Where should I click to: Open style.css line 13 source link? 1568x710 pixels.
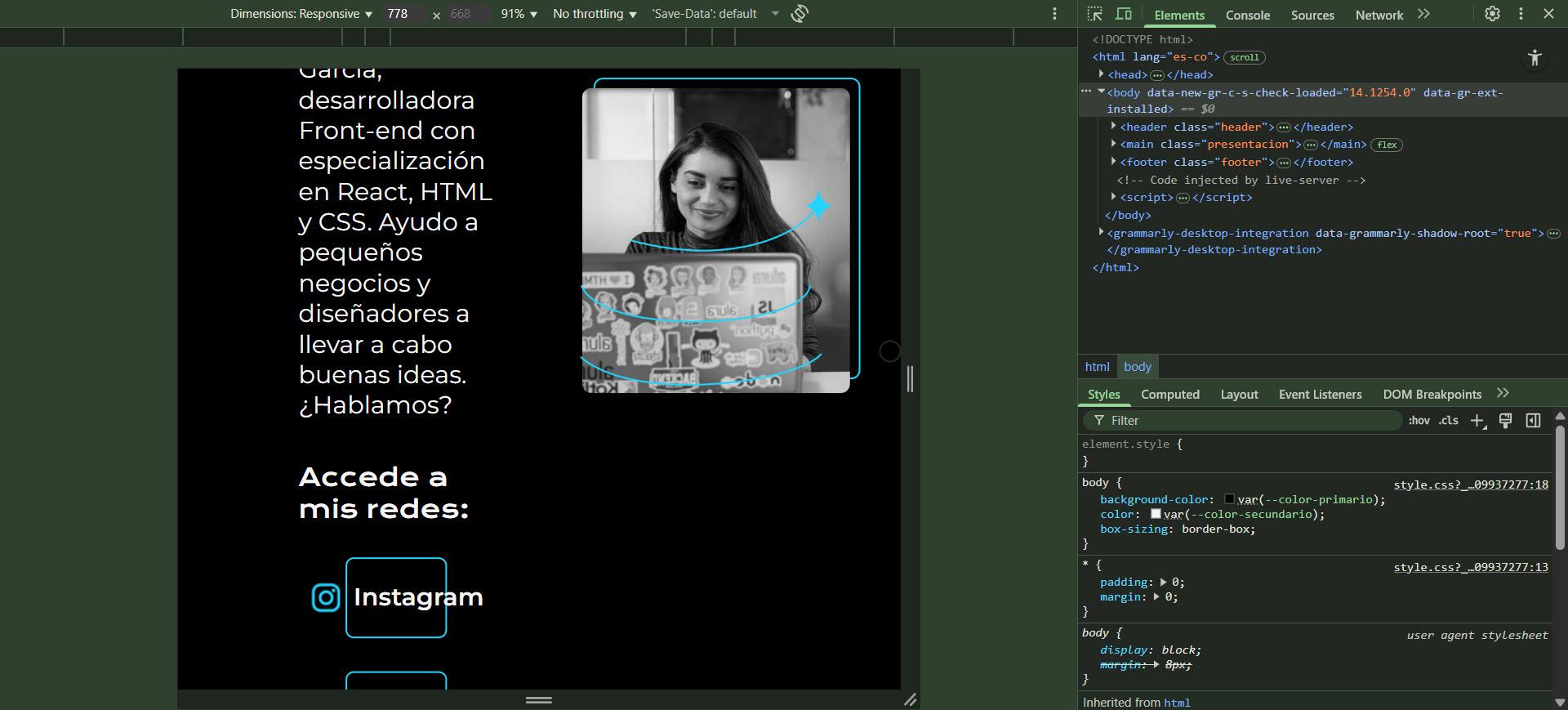[1471, 567]
